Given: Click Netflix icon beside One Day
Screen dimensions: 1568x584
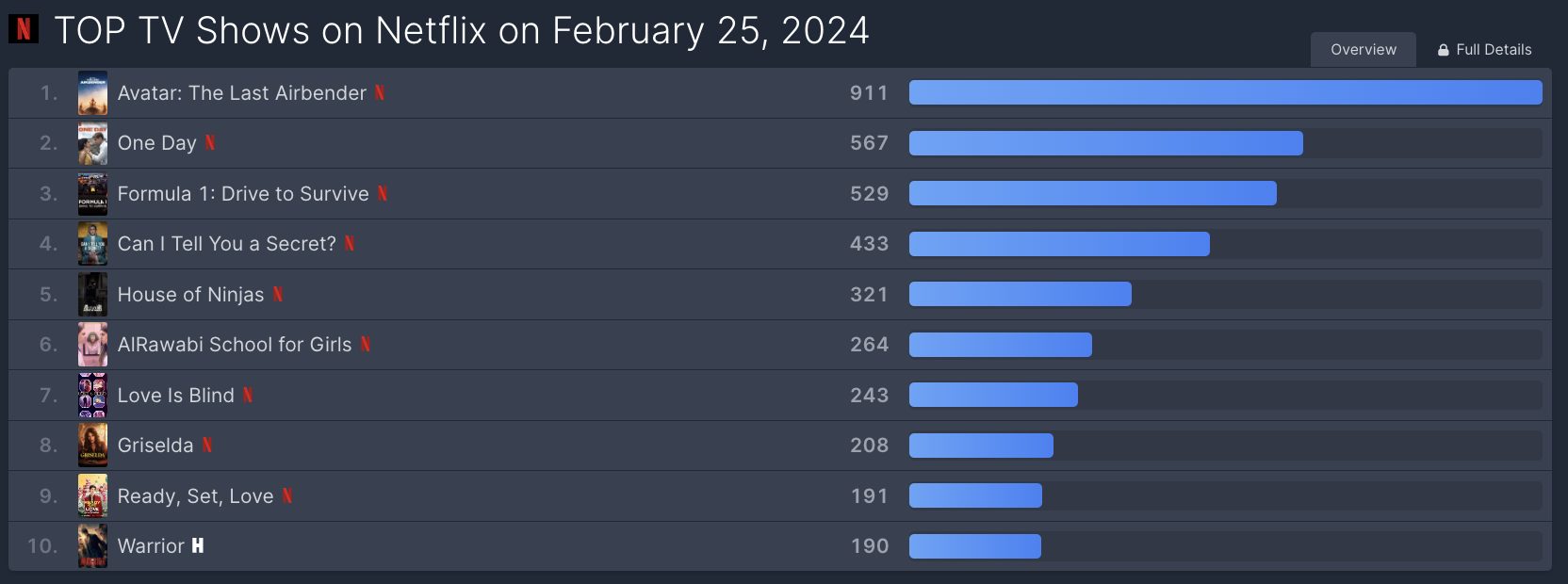Looking at the screenshot, I should click(x=210, y=142).
